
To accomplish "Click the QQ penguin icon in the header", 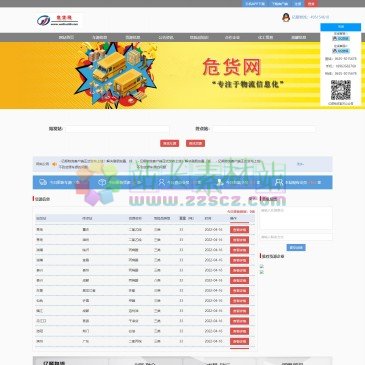I will coord(286,17).
